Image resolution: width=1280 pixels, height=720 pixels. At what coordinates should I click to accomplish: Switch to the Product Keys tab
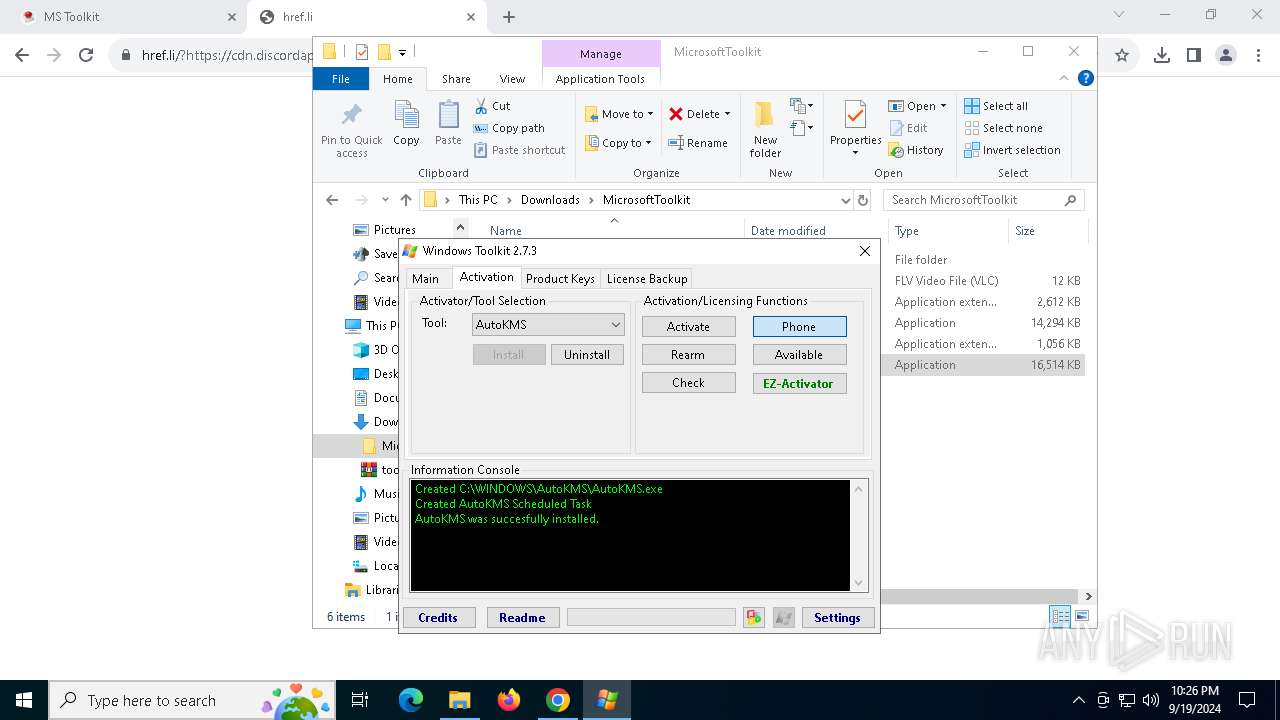click(560, 279)
